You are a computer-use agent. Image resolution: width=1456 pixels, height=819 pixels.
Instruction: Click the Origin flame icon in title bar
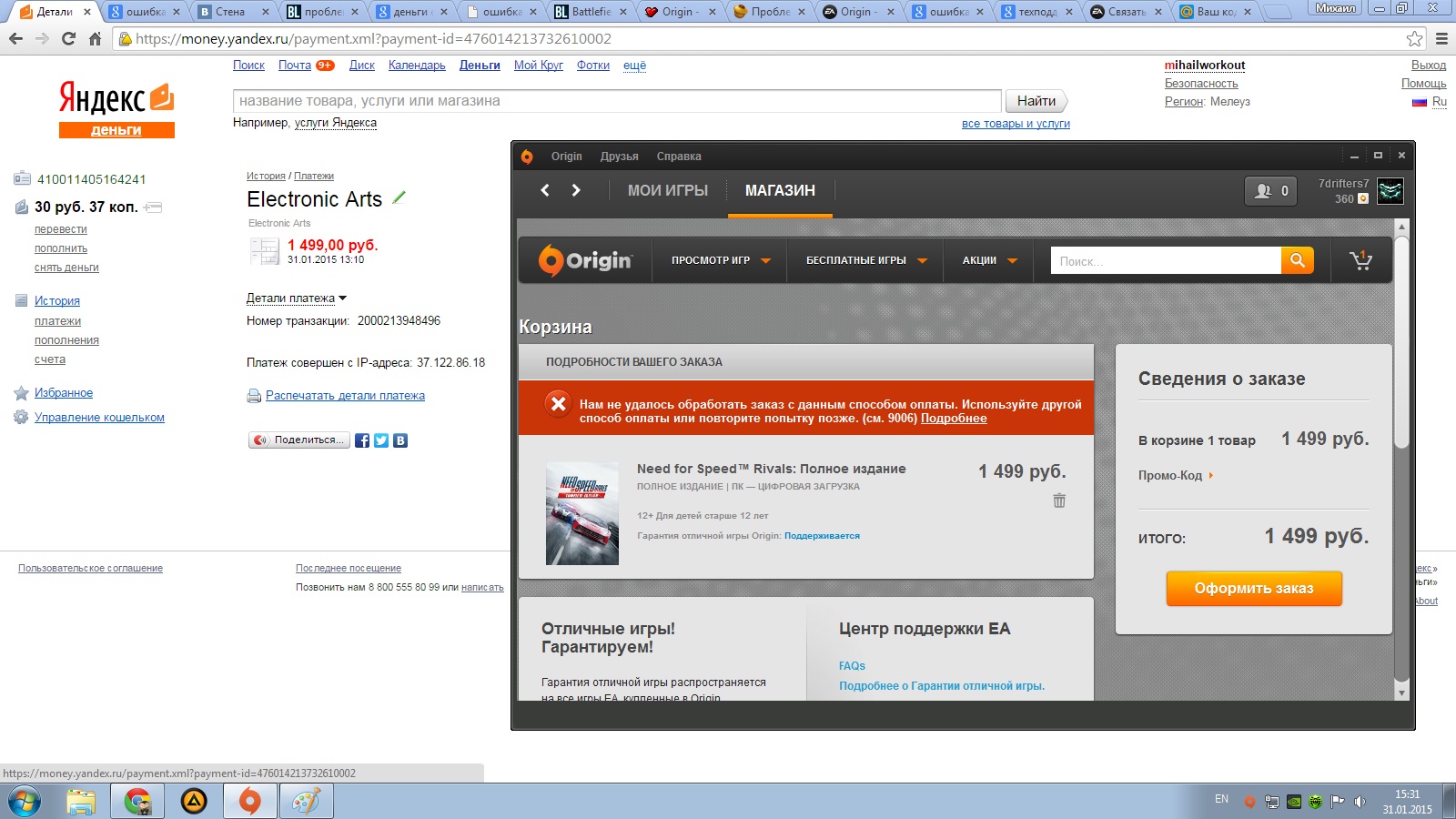coord(527,157)
